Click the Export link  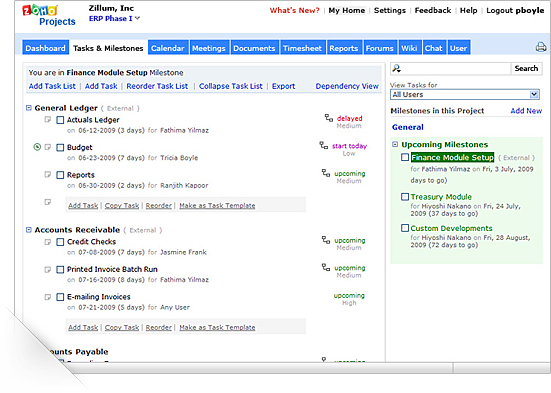(283, 86)
